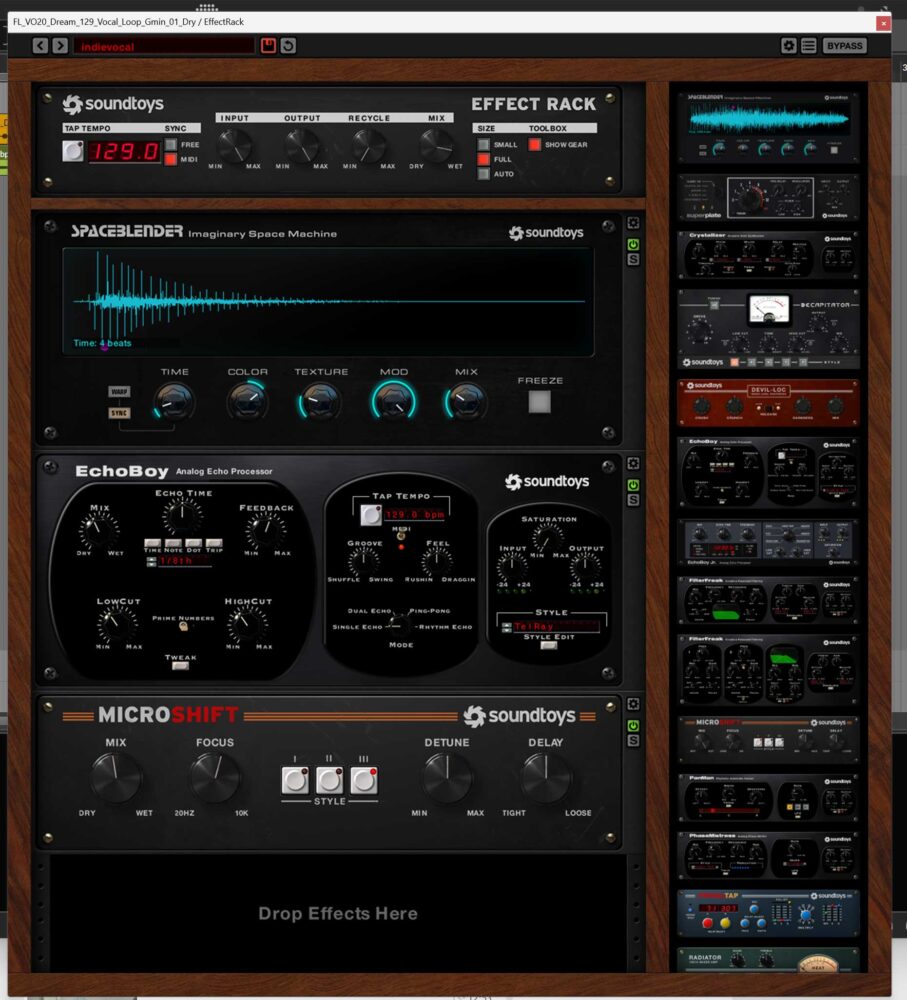Solo the SpaceBlender effect

point(633,260)
